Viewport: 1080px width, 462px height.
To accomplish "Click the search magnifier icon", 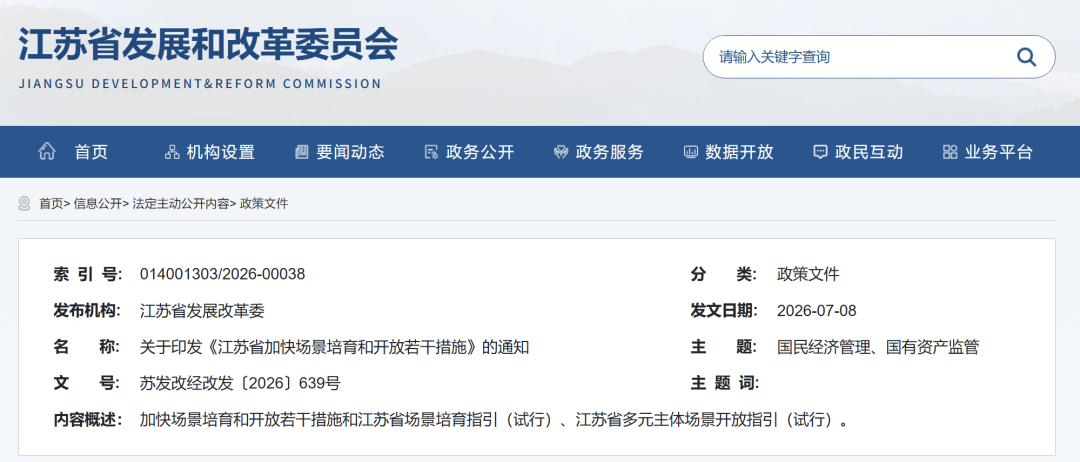I will [1026, 57].
